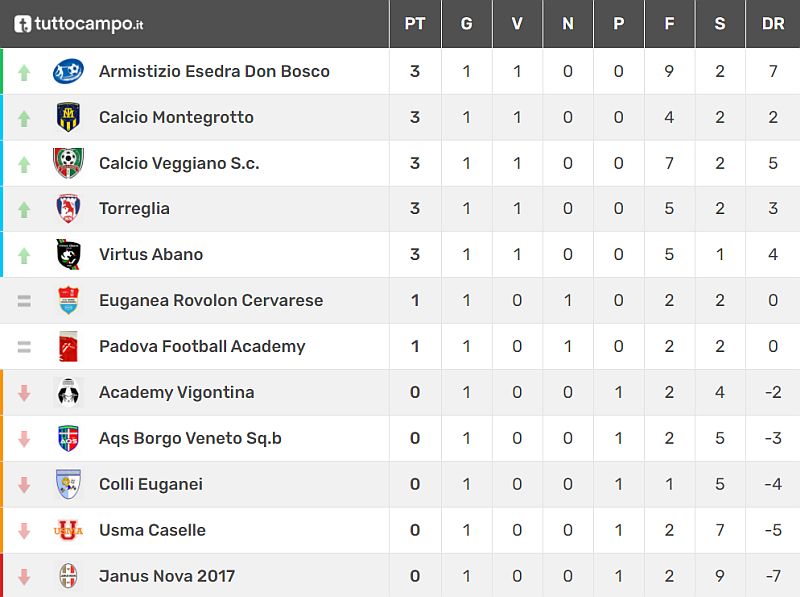This screenshot has height=597, width=800.
Task: Click the Usma Caselle team crest
Action: tap(68, 530)
